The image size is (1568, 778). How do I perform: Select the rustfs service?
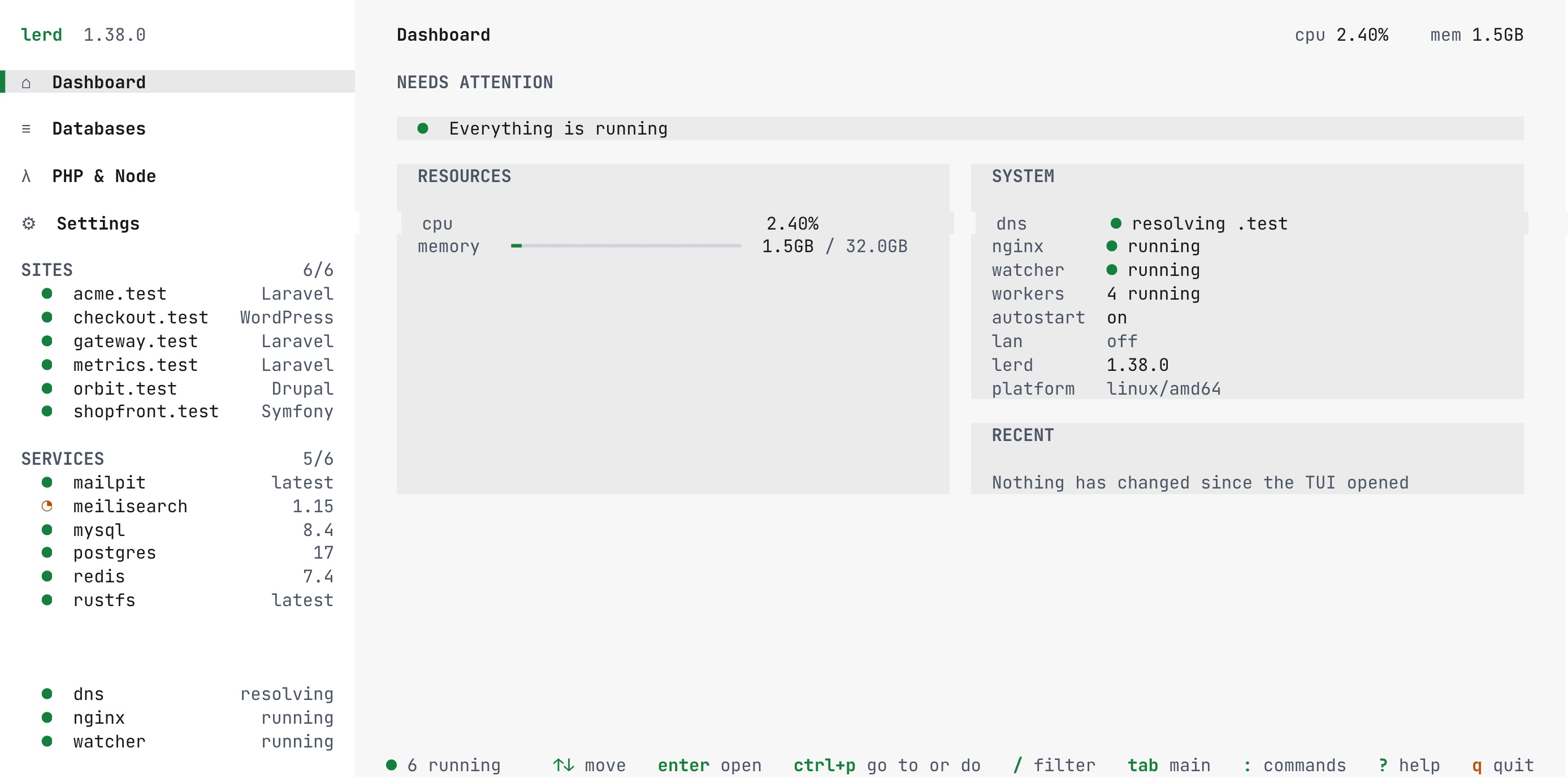click(177, 601)
